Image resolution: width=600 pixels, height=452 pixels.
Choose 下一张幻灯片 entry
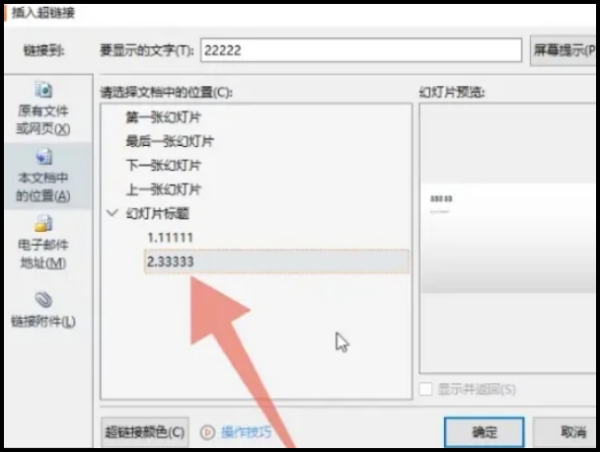163,165
